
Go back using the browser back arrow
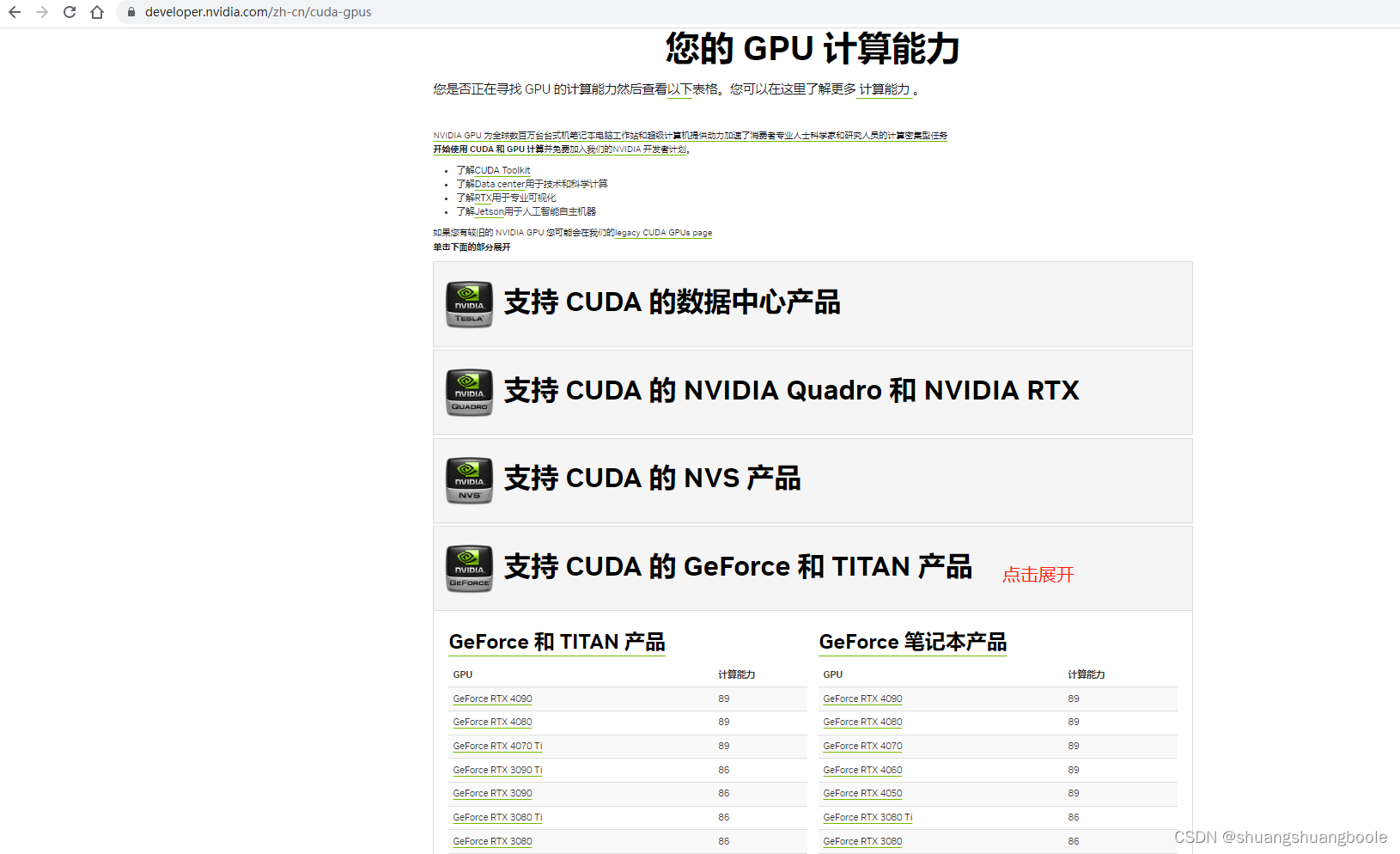pos(14,12)
